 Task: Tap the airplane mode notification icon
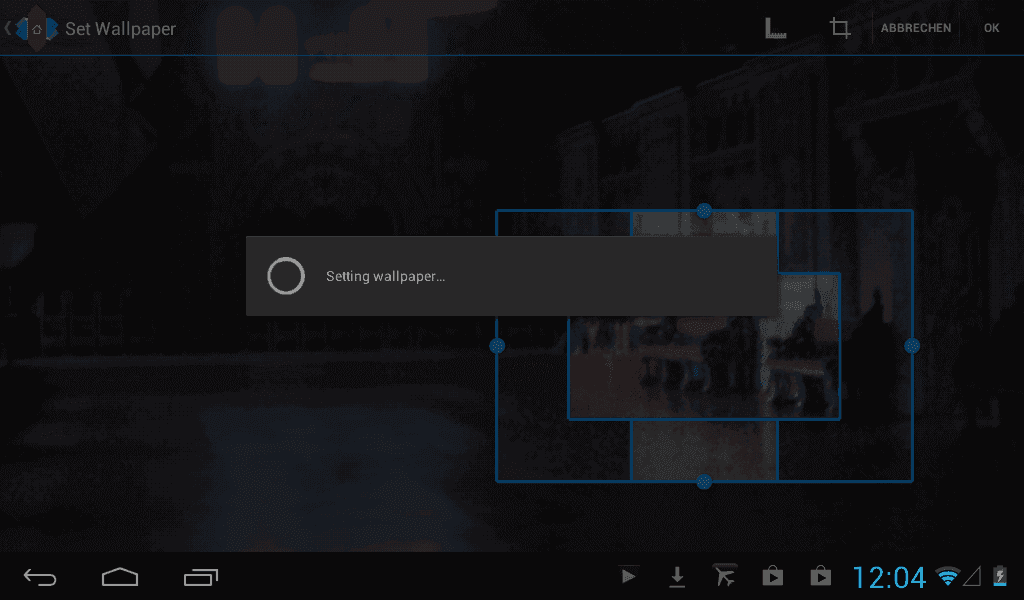tap(724, 575)
